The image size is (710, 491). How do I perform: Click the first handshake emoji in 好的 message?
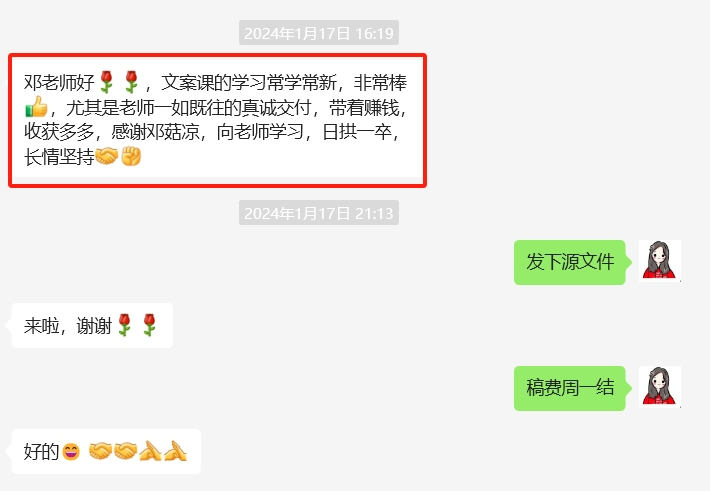(100, 451)
